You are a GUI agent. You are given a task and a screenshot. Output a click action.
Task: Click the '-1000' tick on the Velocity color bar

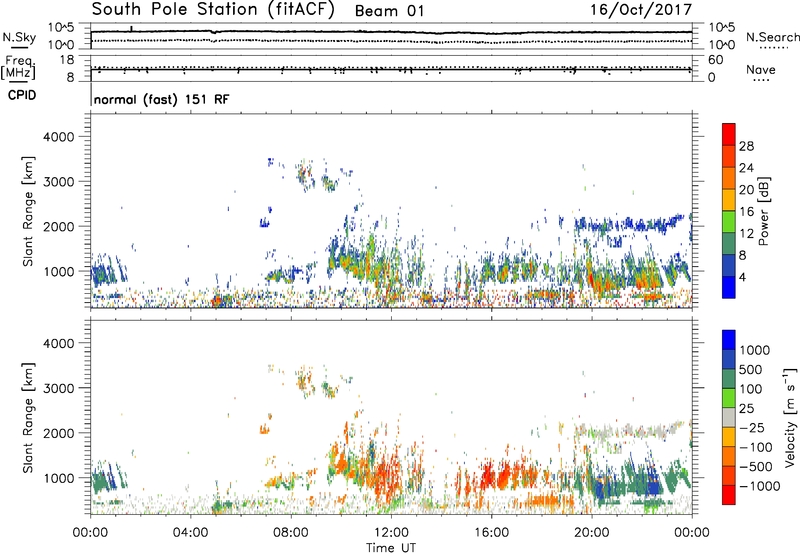click(x=759, y=486)
